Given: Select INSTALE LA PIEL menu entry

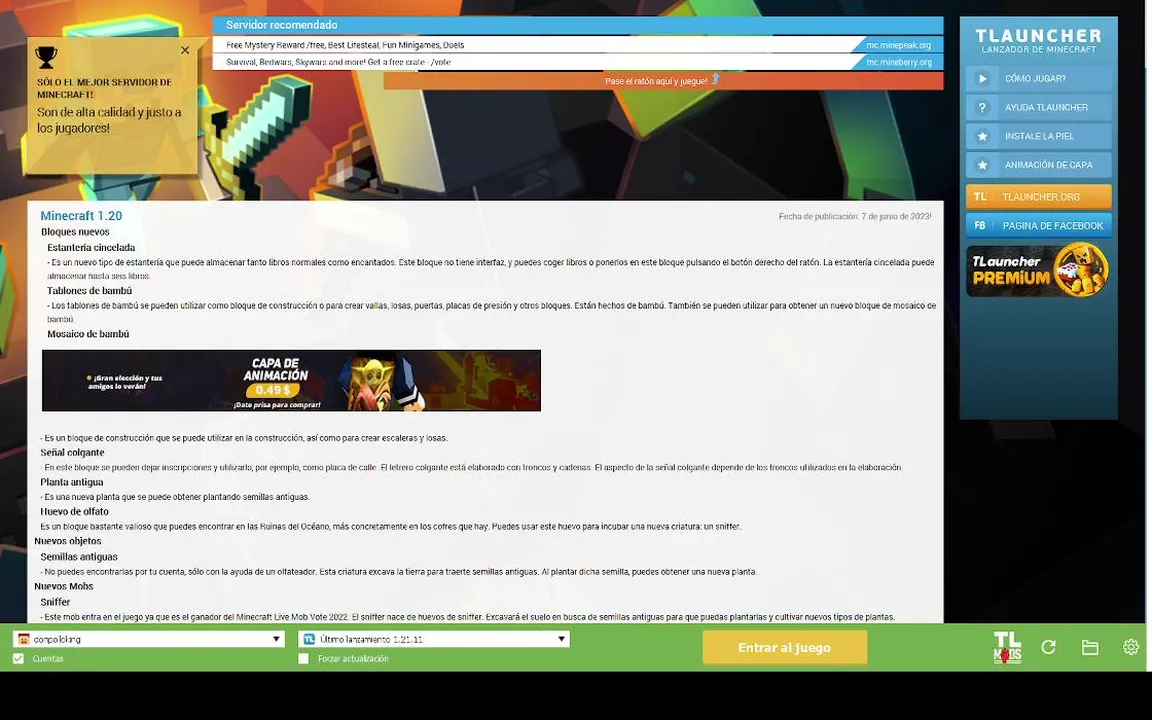Looking at the screenshot, I should pos(1038,136).
